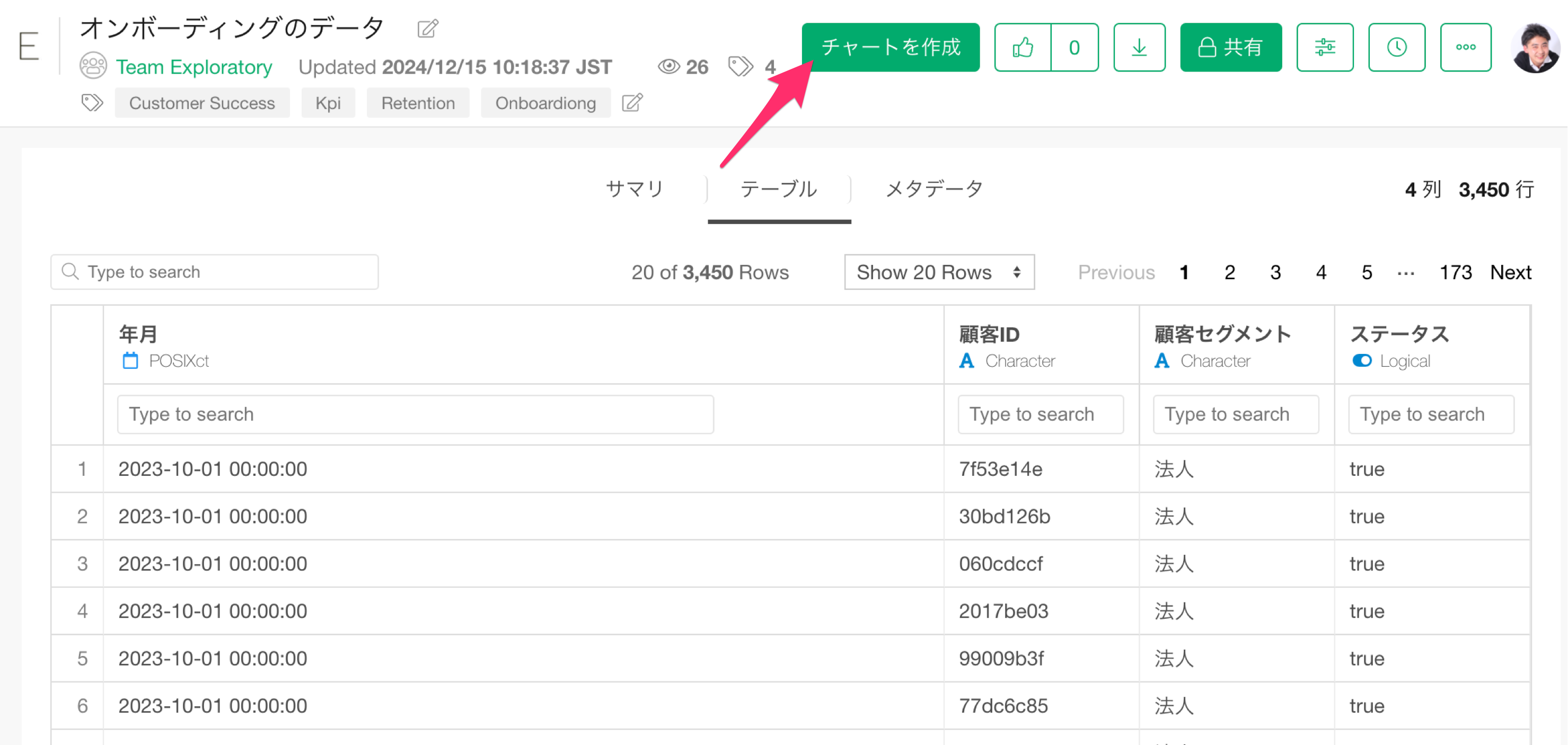Open the three-dots more options menu
Viewport: 1568px width, 745px height.
(x=1465, y=48)
